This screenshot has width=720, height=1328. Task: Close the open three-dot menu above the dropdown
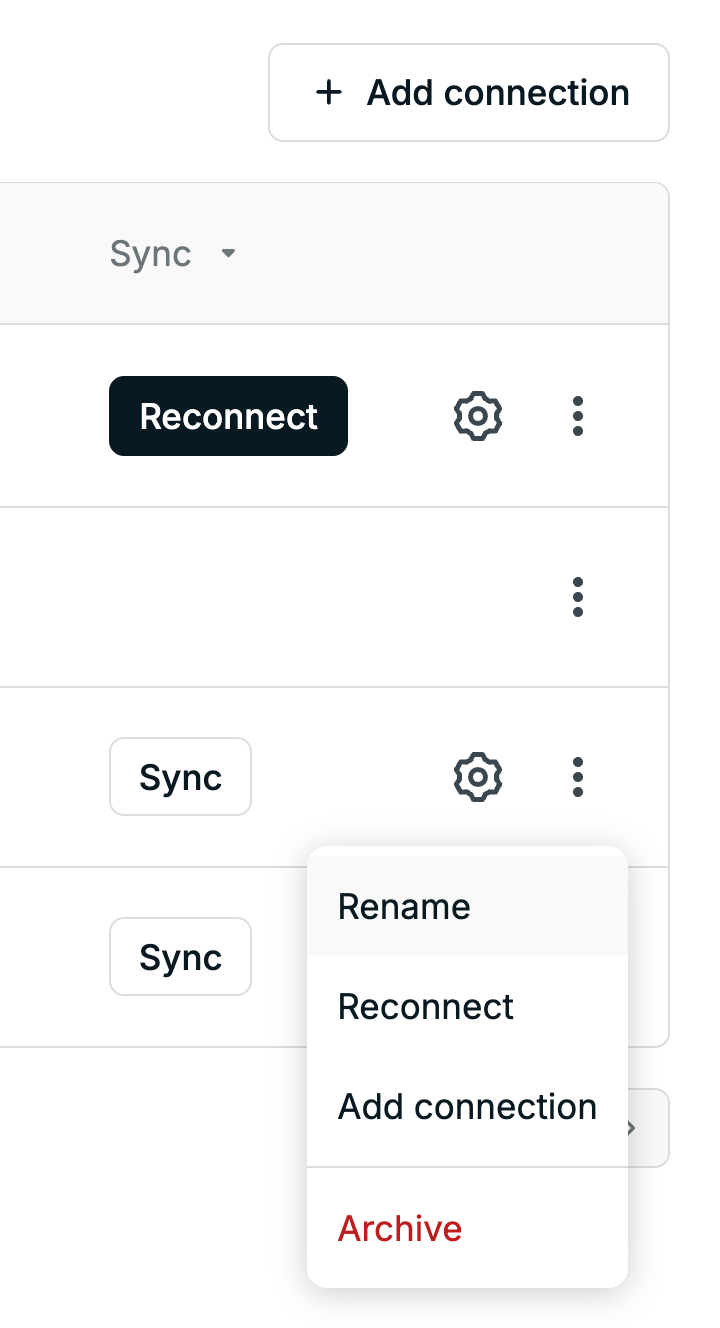tap(577, 776)
